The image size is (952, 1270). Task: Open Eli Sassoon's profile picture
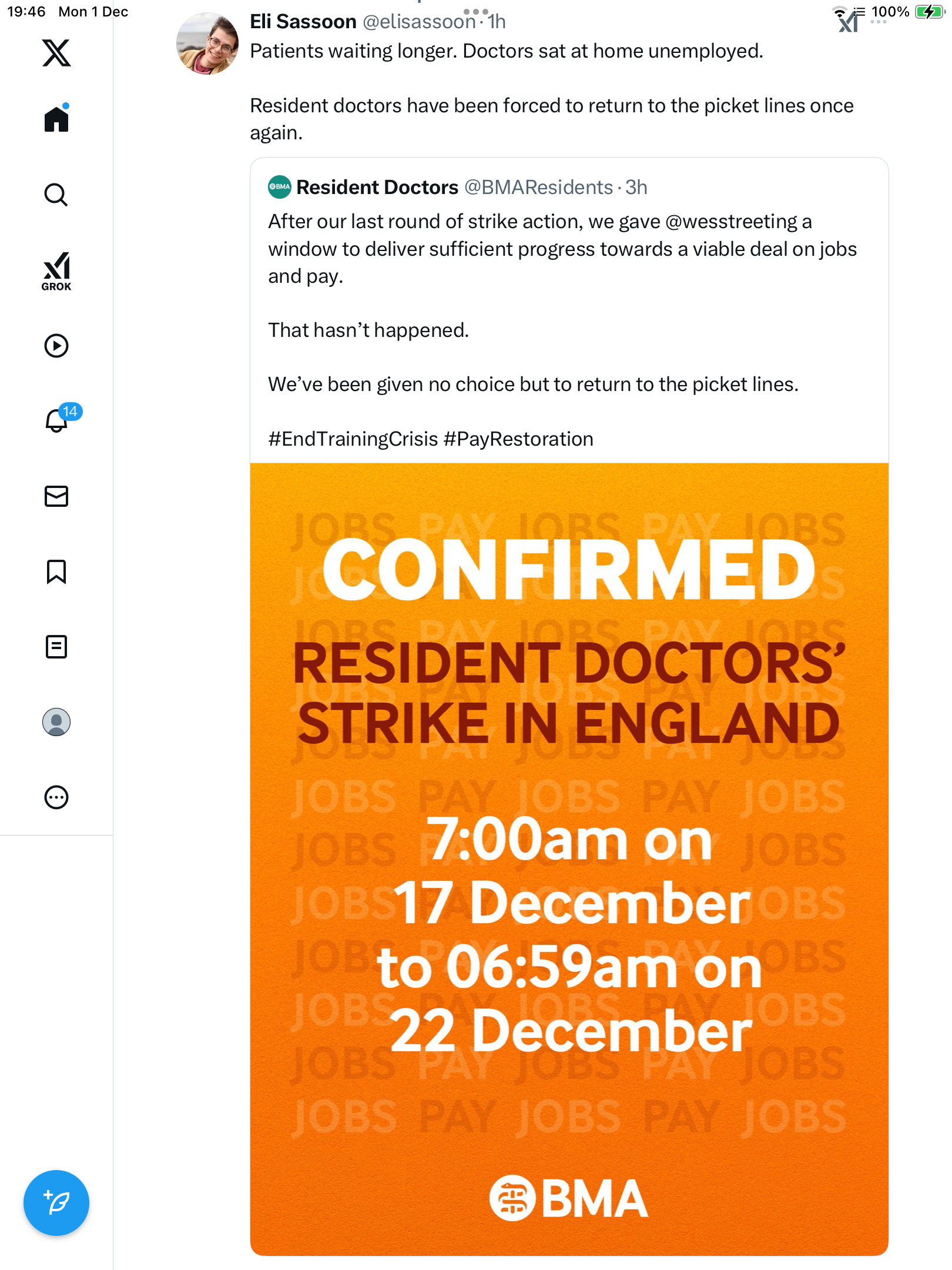point(207,44)
